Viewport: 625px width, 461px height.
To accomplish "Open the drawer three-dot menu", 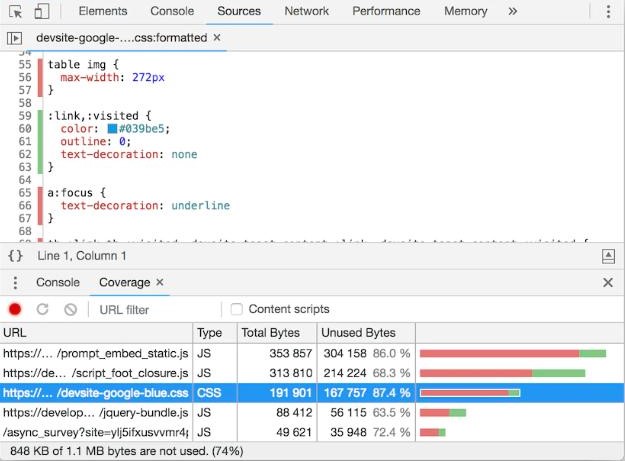I will pos(15,283).
